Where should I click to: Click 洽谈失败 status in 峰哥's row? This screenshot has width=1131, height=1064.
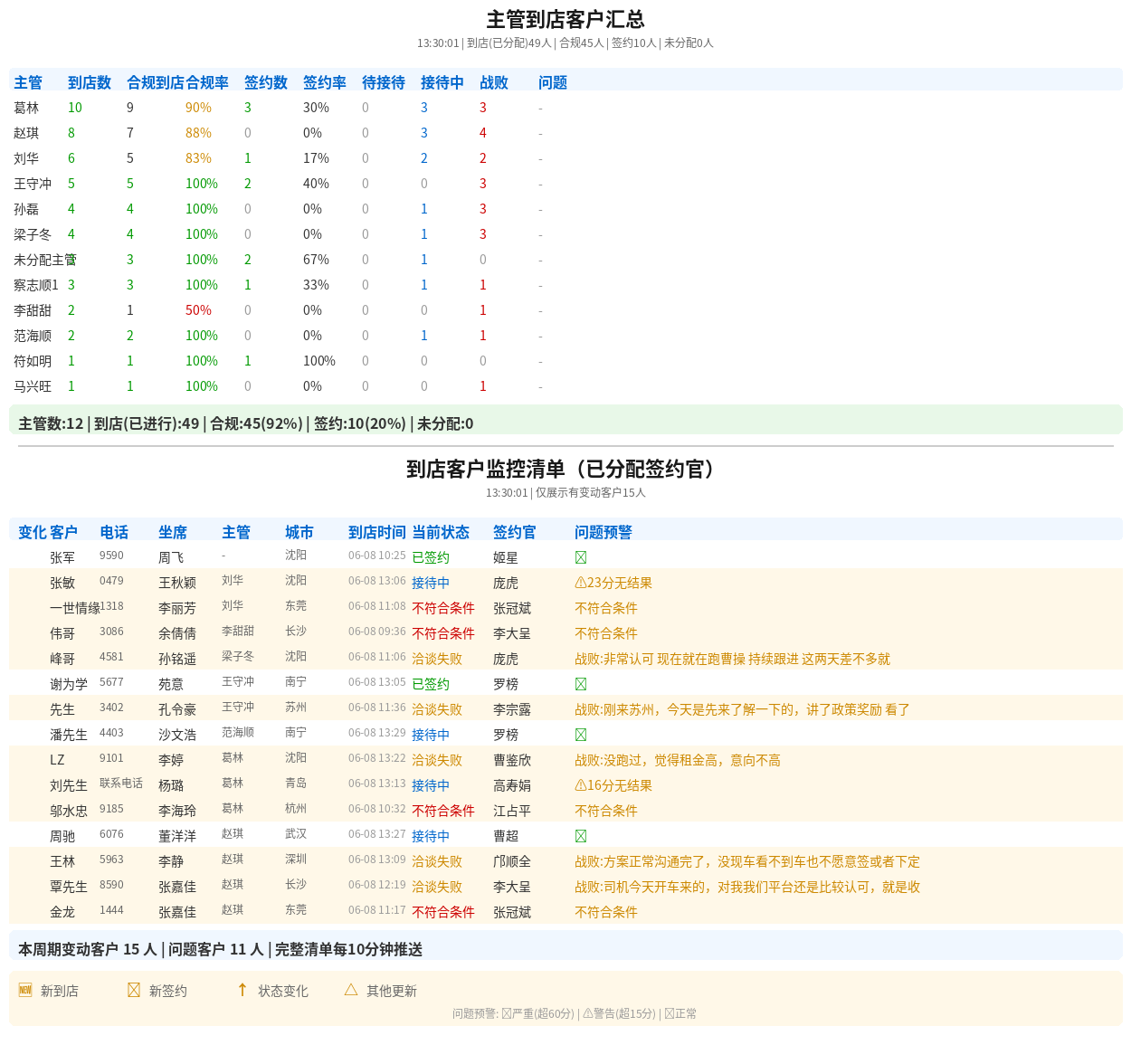(437, 659)
